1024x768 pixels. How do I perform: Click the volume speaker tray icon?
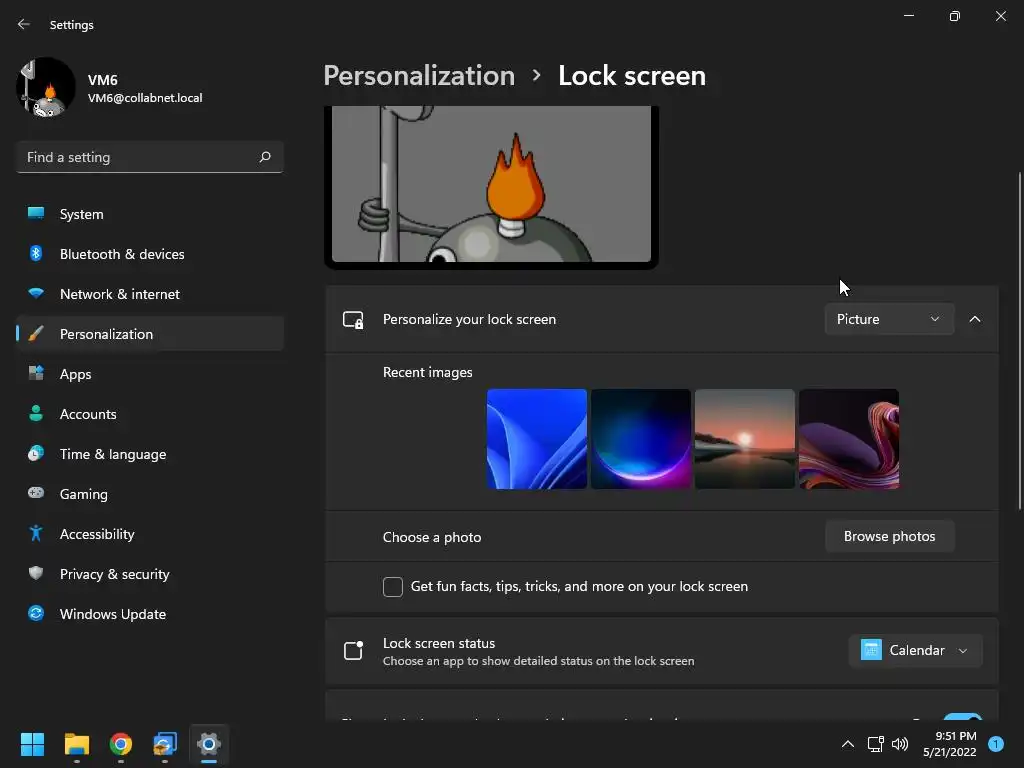point(900,744)
